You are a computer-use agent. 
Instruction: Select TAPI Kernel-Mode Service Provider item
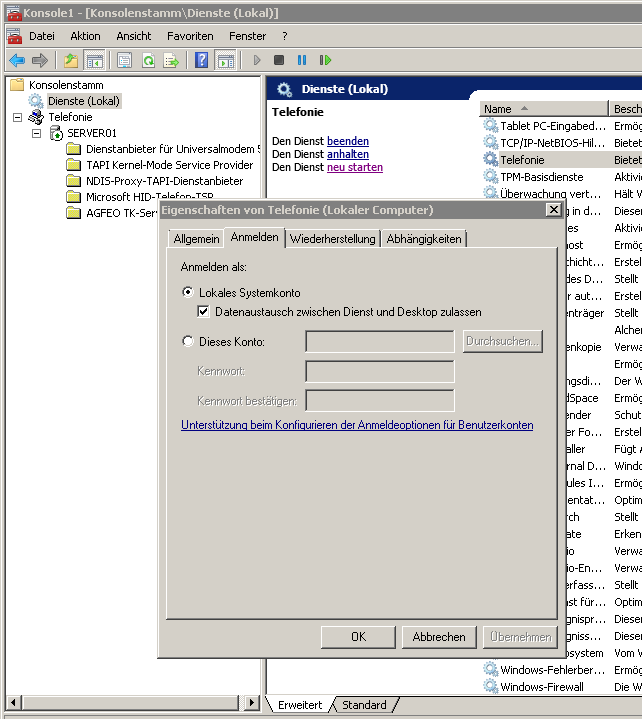coord(169,165)
